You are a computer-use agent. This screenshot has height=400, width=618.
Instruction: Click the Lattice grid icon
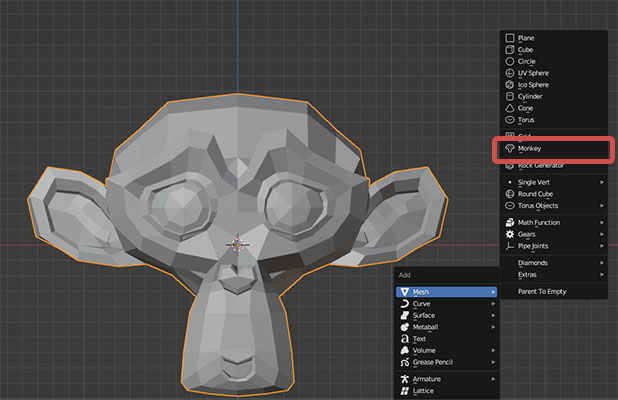click(404, 391)
